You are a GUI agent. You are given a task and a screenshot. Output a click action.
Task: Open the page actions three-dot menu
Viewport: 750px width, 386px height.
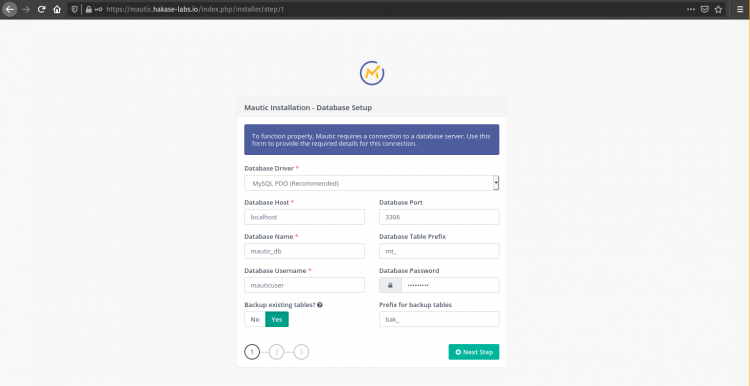coord(691,9)
